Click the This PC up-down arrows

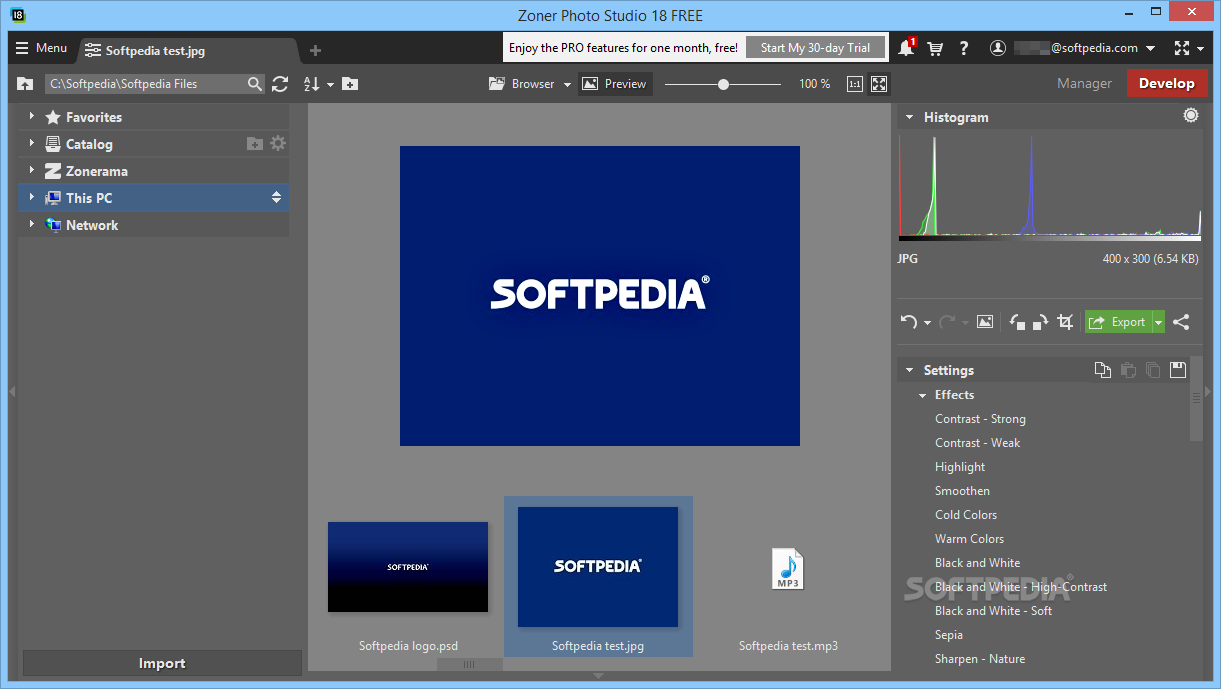tap(277, 198)
